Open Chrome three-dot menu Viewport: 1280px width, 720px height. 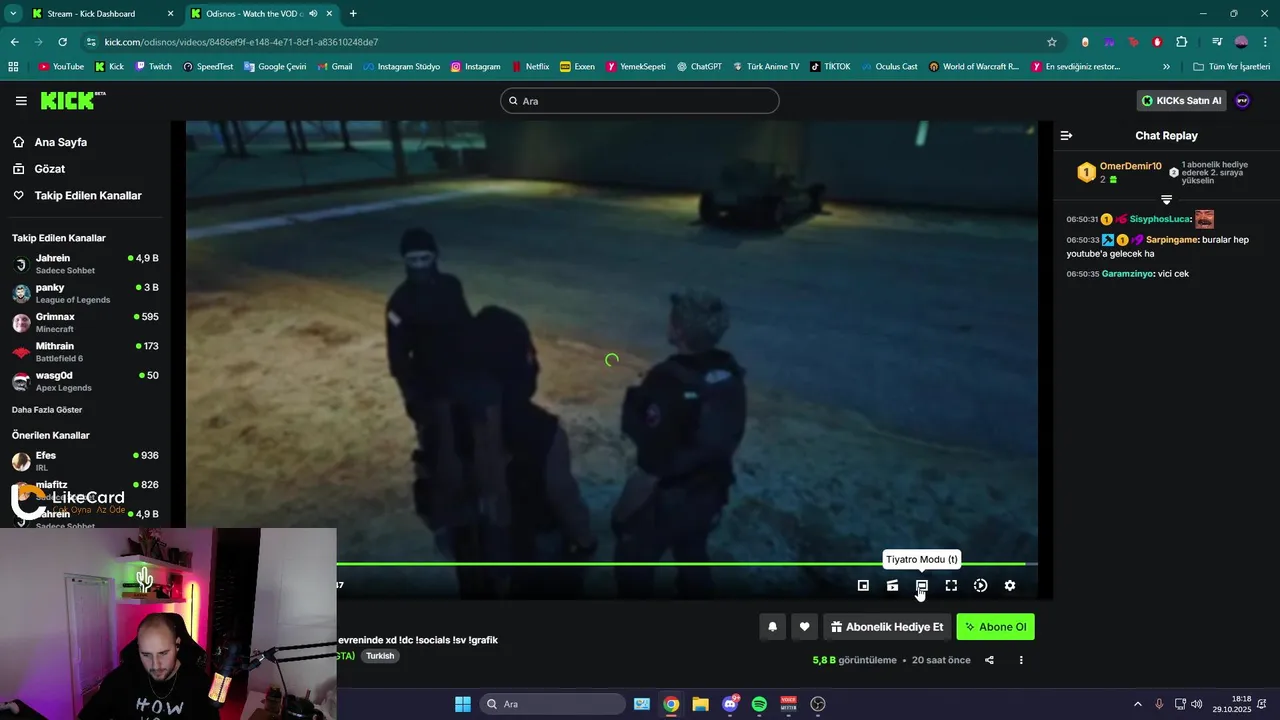tap(1265, 42)
